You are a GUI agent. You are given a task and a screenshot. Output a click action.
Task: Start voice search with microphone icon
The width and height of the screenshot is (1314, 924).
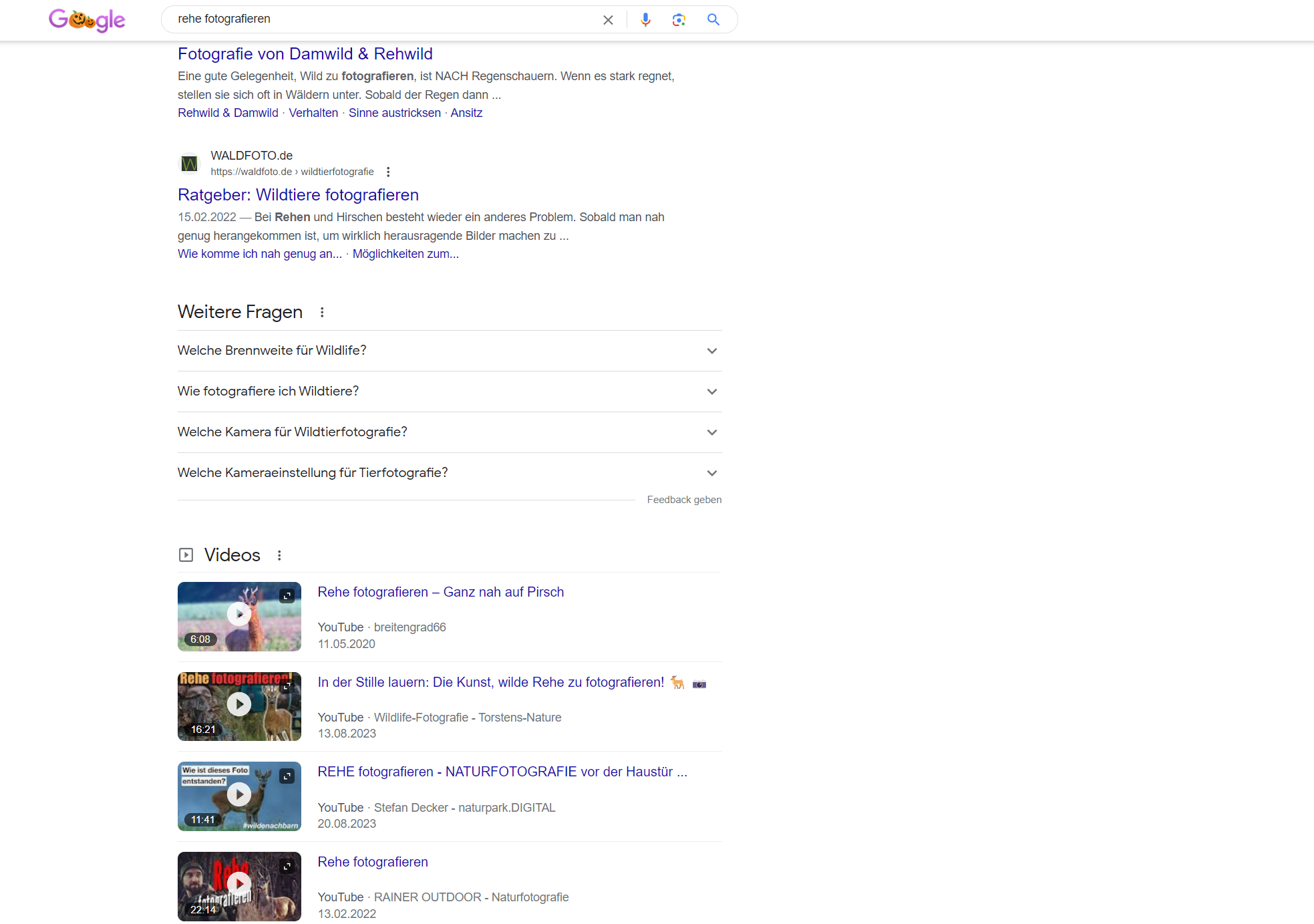645,20
